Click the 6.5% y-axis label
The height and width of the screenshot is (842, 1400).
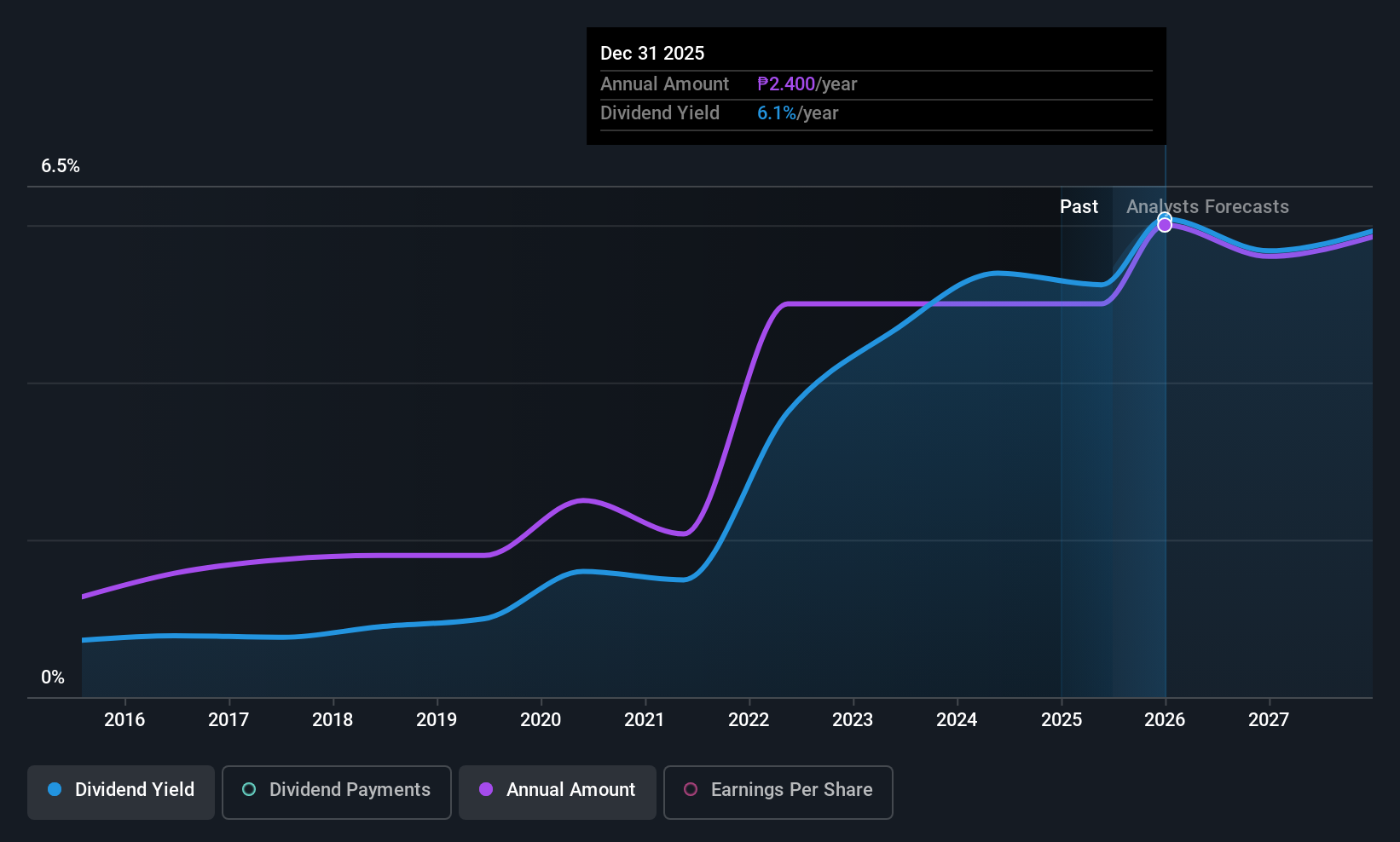(x=61, y=166)
